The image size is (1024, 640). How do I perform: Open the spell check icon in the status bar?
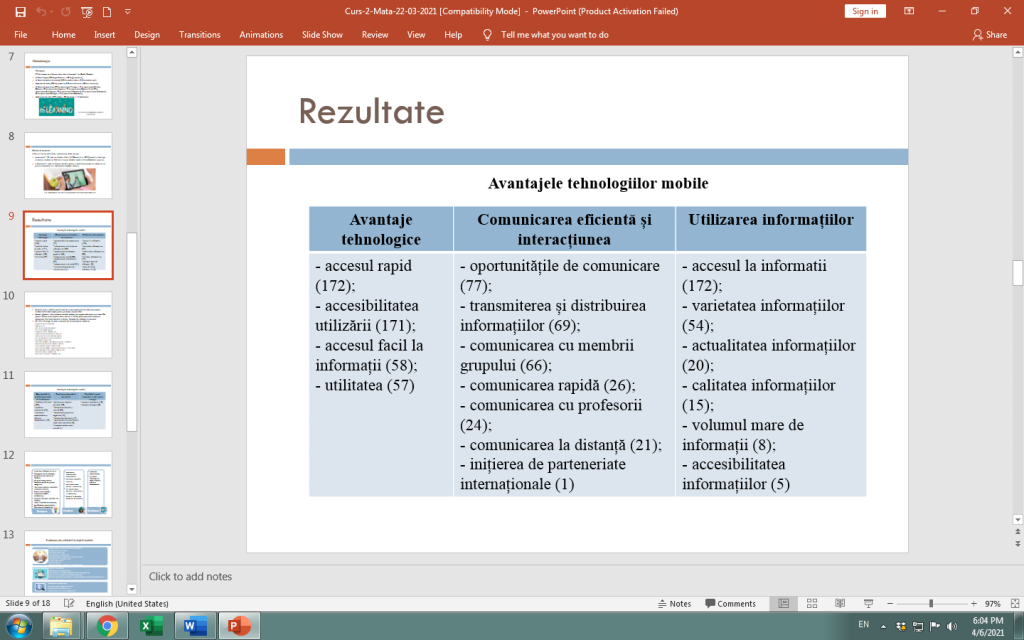(70, 604)
